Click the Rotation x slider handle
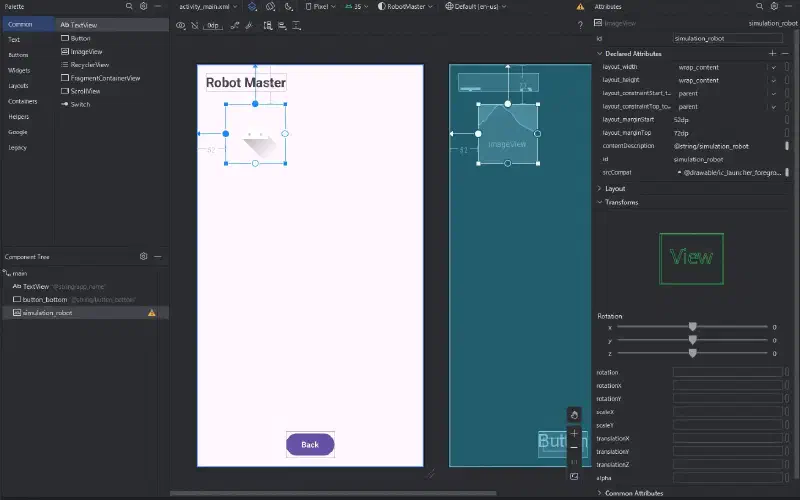800x500 pixels. [692, 327]
